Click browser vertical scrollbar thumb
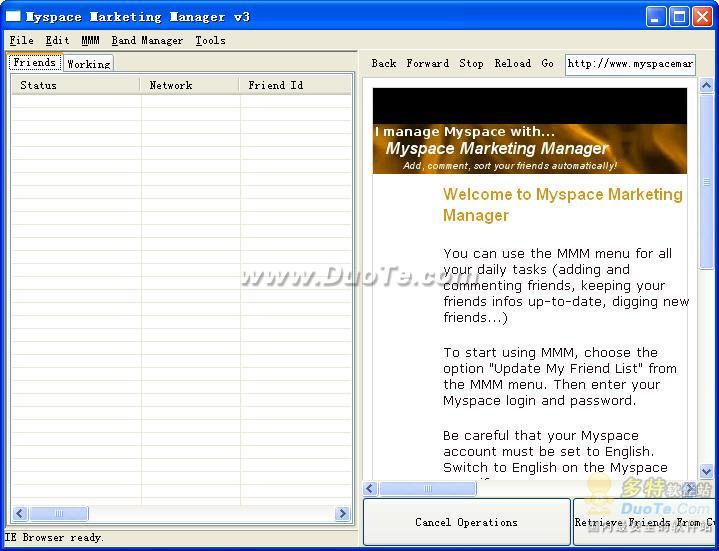 [707, 182]
